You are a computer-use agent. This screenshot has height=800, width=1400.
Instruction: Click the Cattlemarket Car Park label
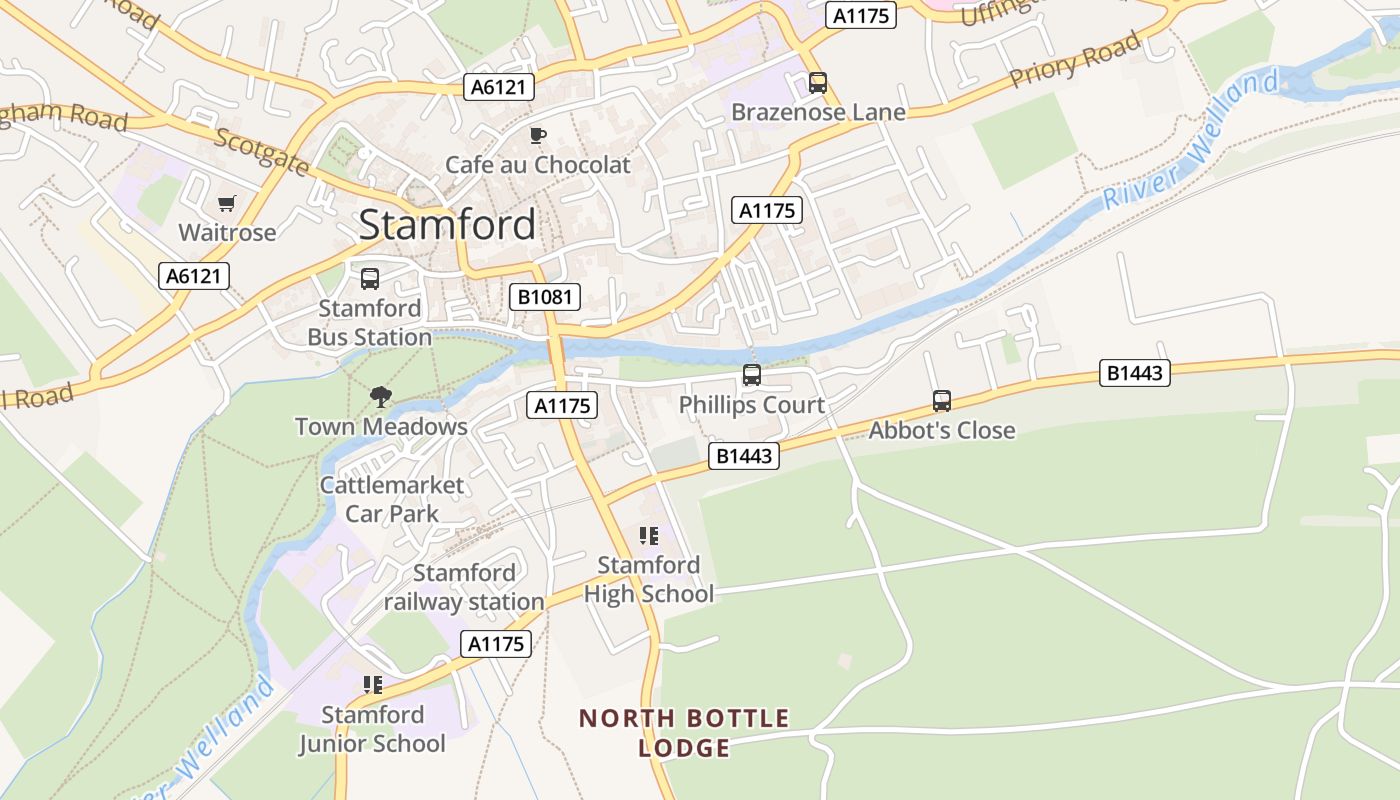point(392,499)
